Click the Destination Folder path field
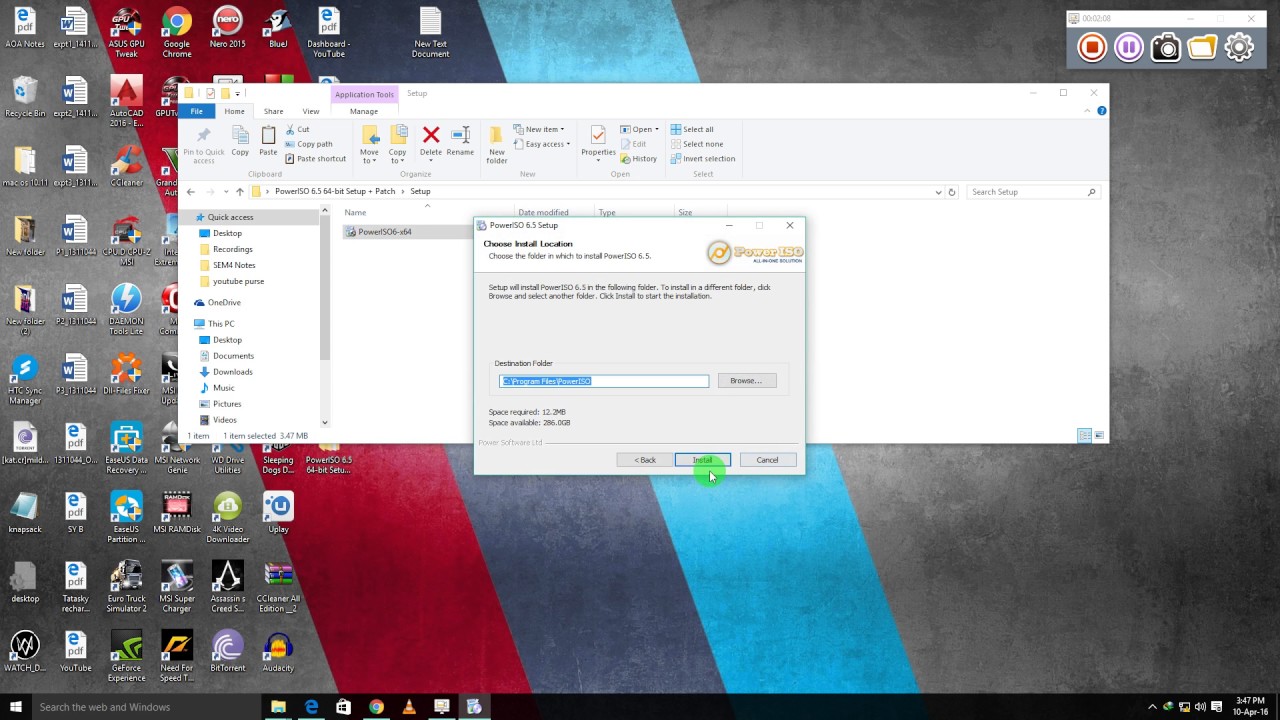1280x720 pixels. click(604, 381)
